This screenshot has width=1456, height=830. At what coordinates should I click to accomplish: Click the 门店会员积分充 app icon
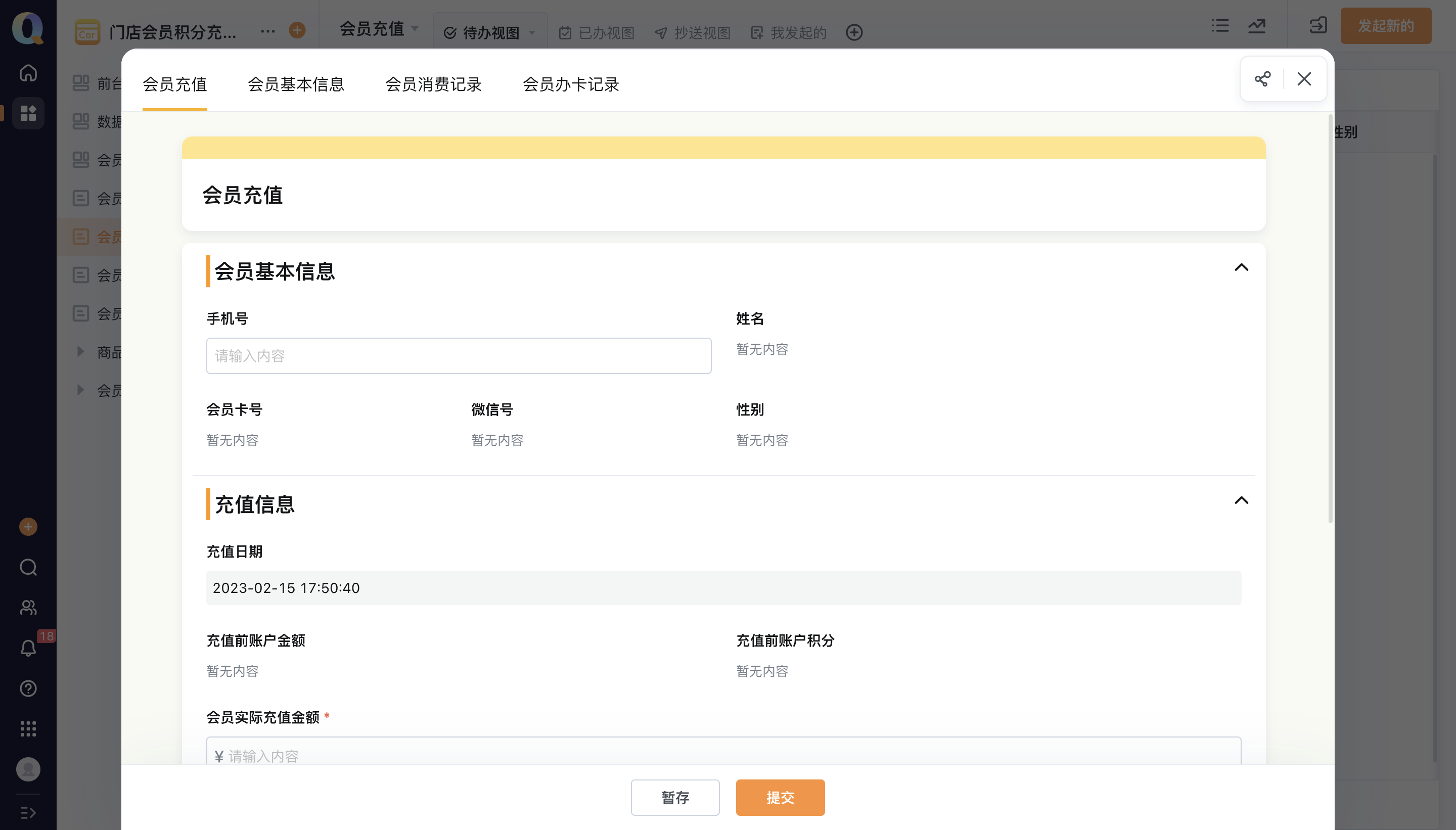pos(87,32)
